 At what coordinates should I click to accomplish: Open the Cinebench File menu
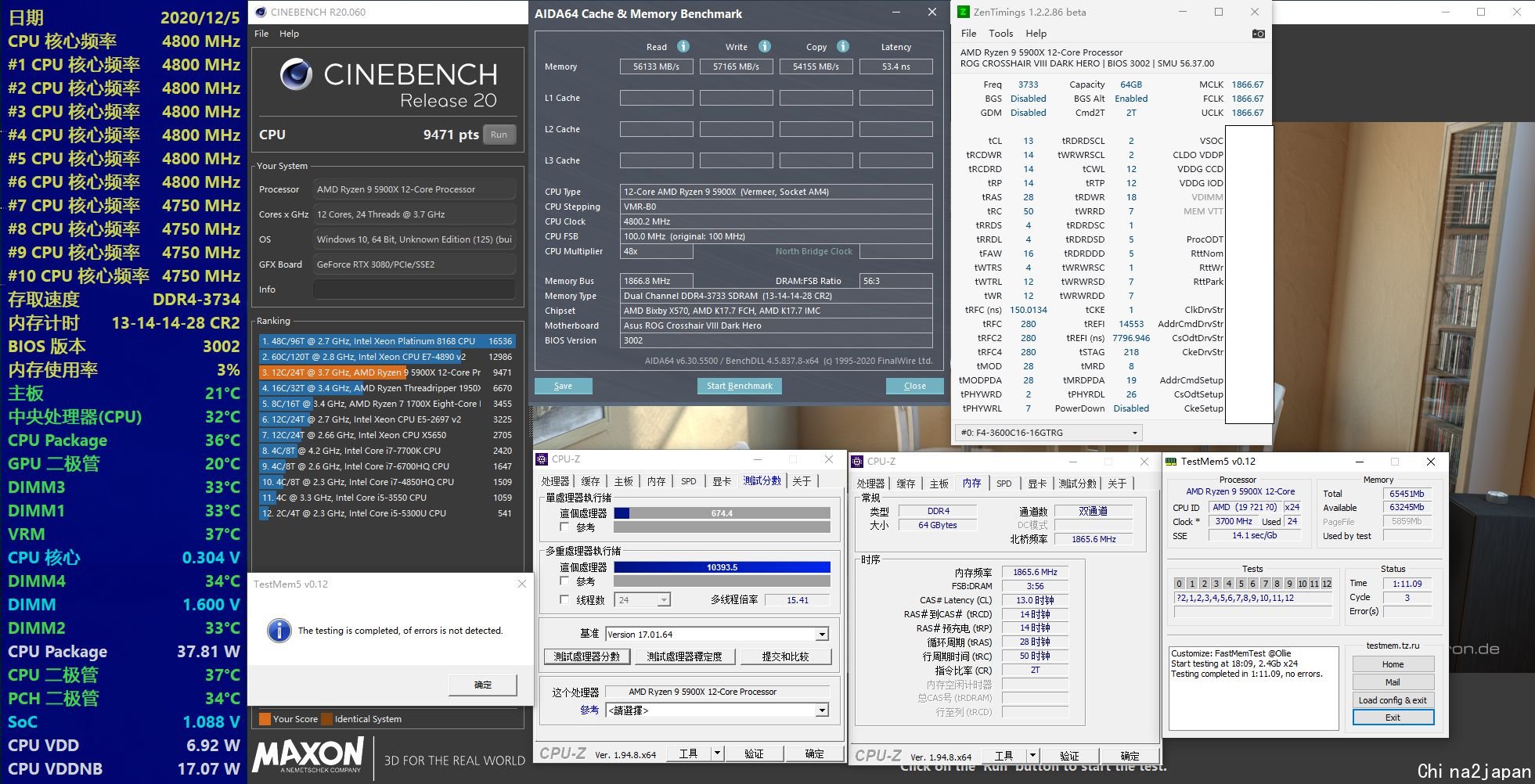pos(261,34)
